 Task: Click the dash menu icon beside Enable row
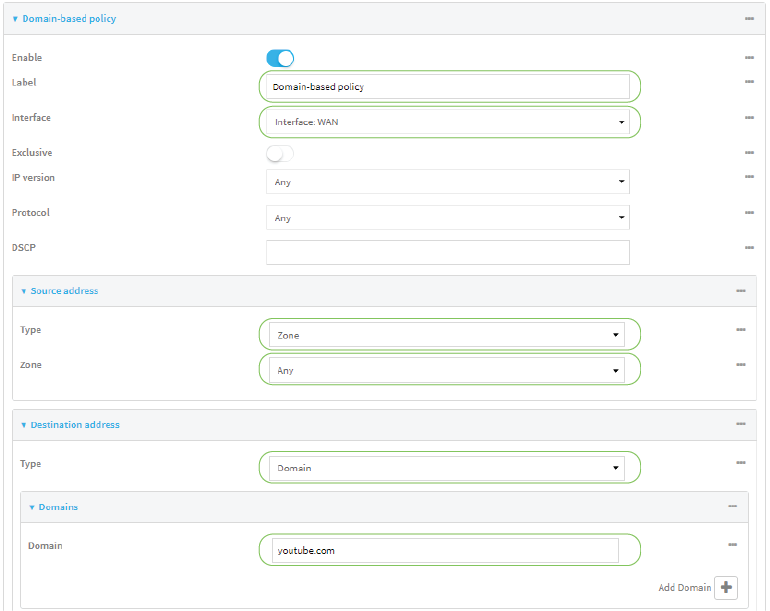[x=749, y=58]
